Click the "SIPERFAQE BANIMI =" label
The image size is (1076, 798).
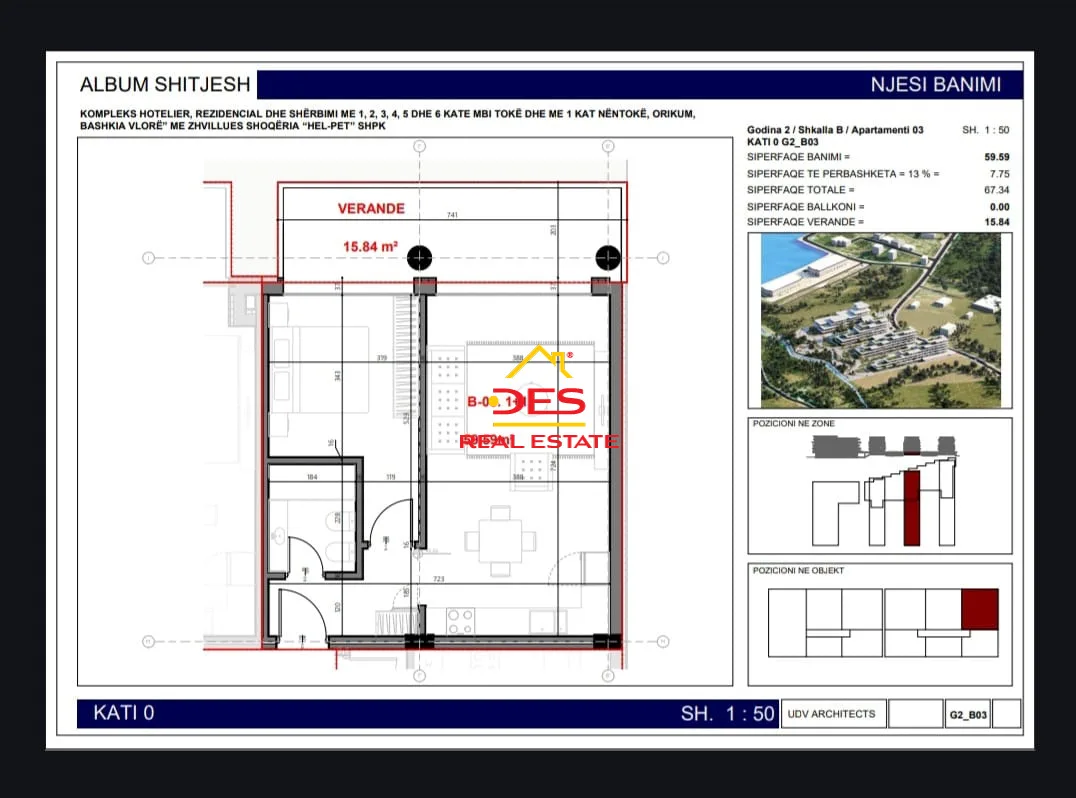tap(798, 157)
